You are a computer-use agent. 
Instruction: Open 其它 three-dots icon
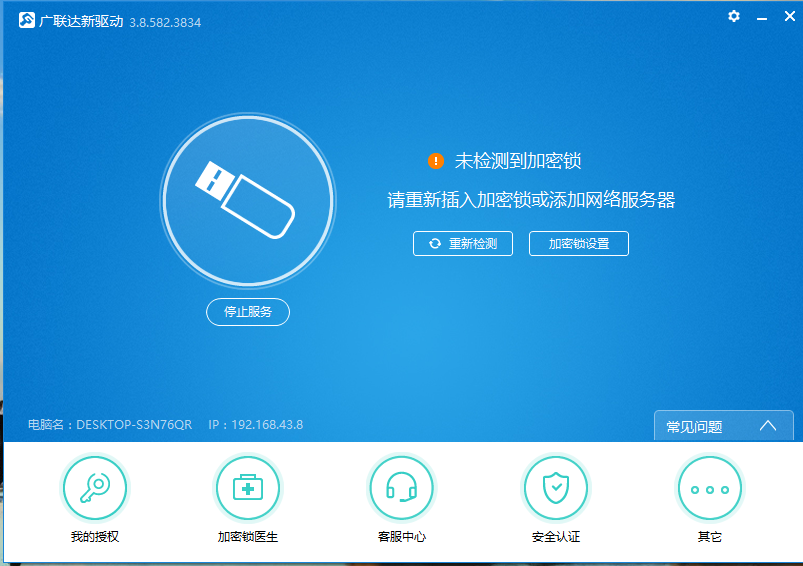pos(710,488)
